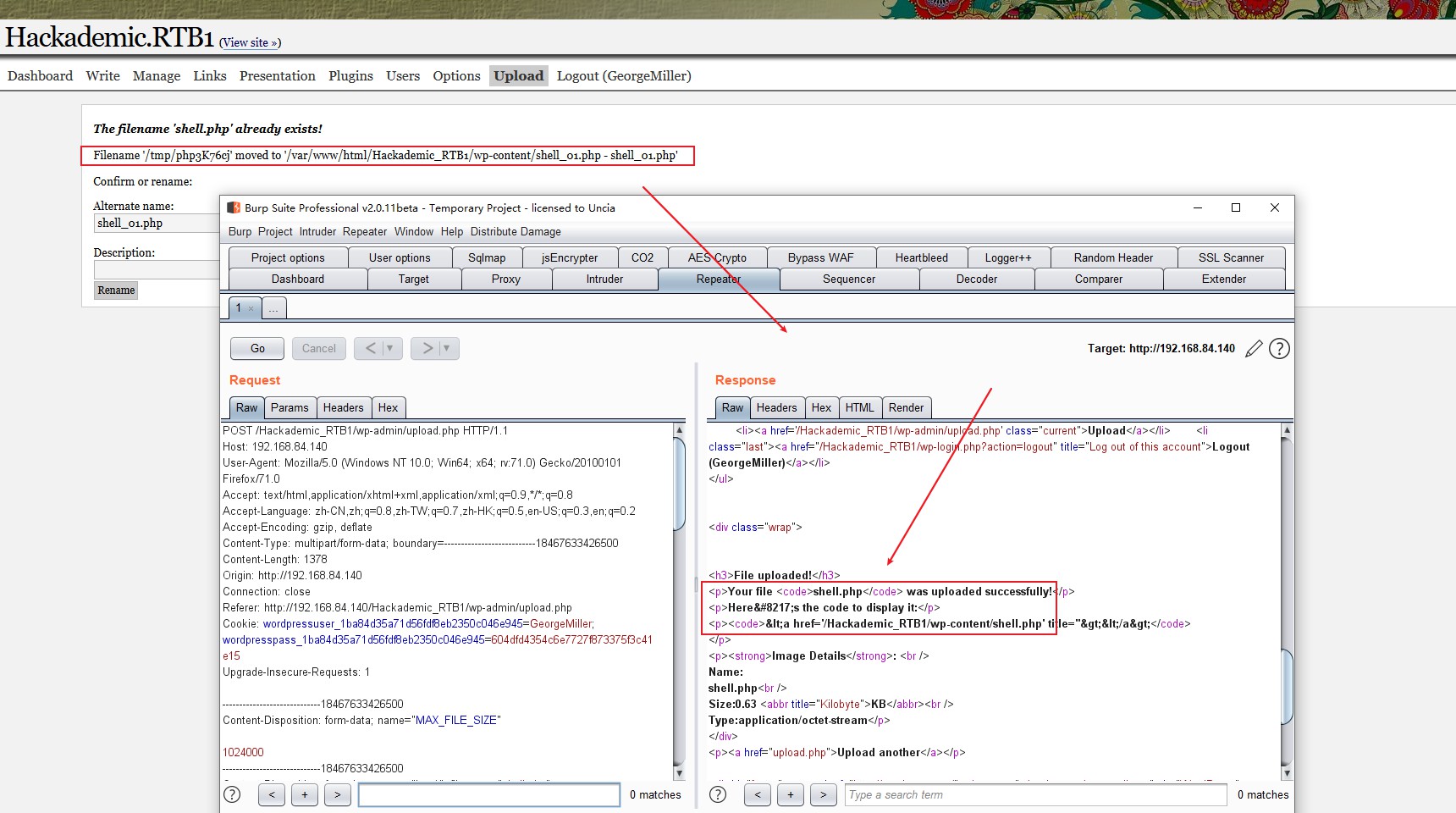Click the Rename button on the WordPress page
This screenshot has width=1456, height=813.
116,290
